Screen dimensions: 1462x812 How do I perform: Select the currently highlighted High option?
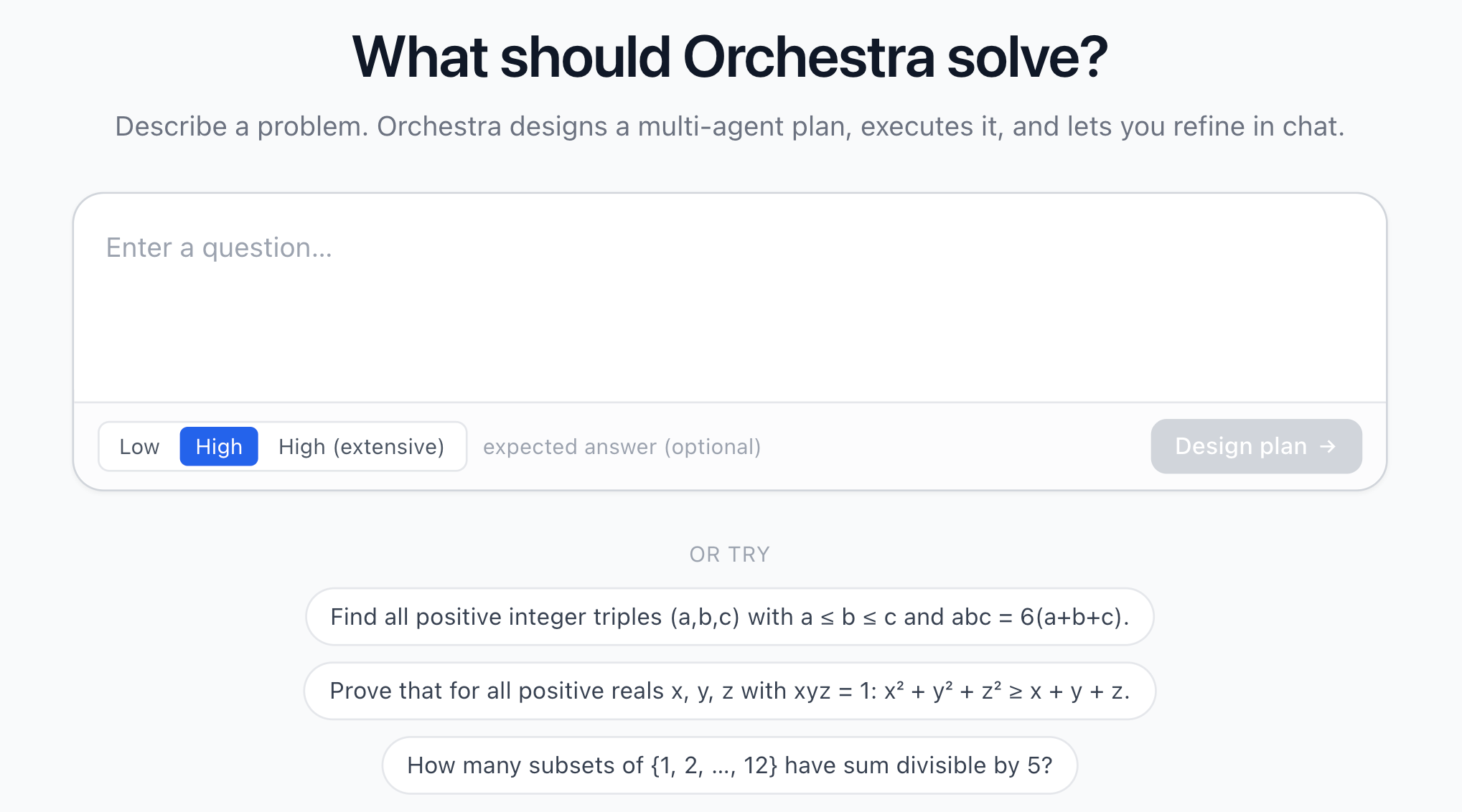(x=219, y=446)
